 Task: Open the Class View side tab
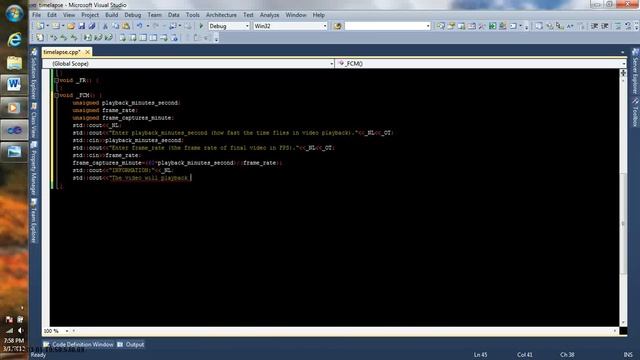tap(34, 120)
